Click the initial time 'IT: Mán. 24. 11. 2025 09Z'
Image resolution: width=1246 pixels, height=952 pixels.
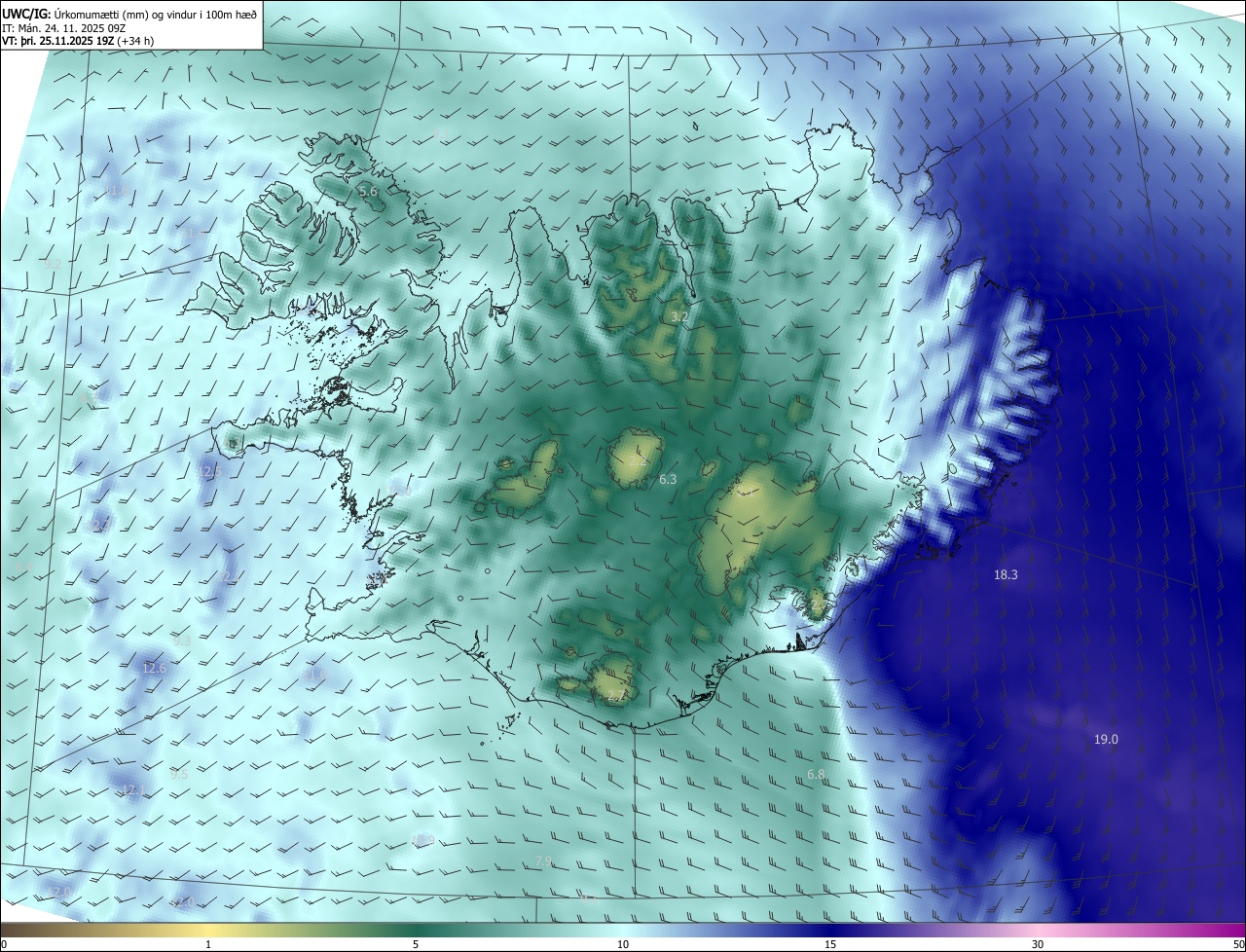click(66, 27)
